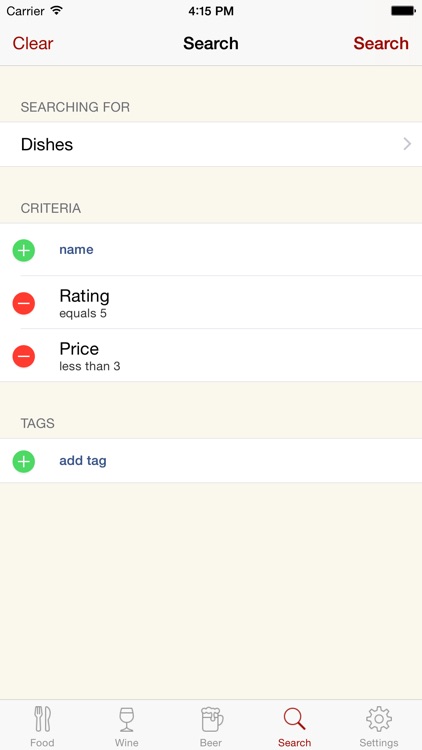Edit the Price less than 3 criterion
Image resolution: width=422 pixels, height=750 pixels.
pos(211,355)
